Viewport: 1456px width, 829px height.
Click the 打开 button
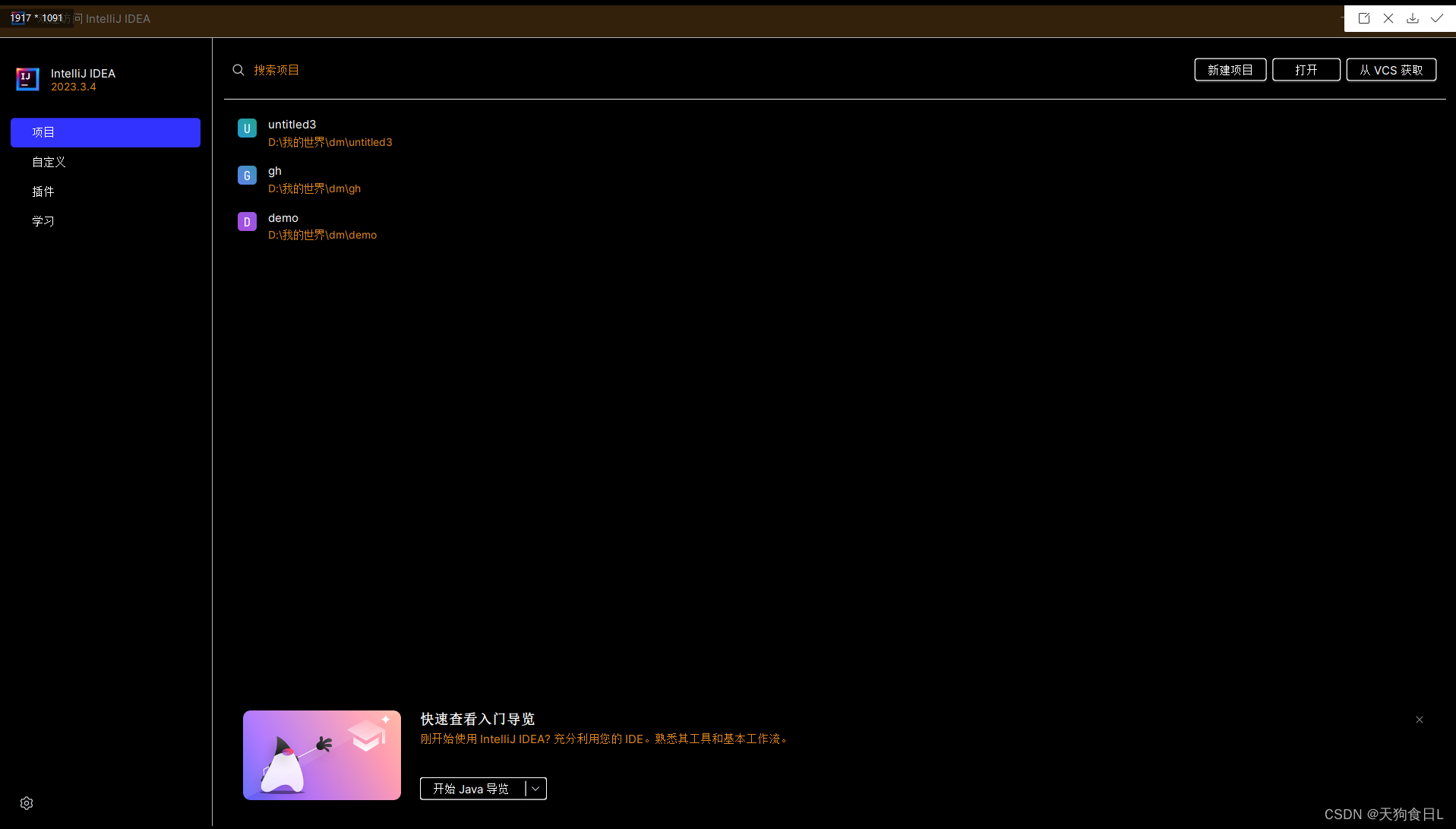pos(1306,70)
